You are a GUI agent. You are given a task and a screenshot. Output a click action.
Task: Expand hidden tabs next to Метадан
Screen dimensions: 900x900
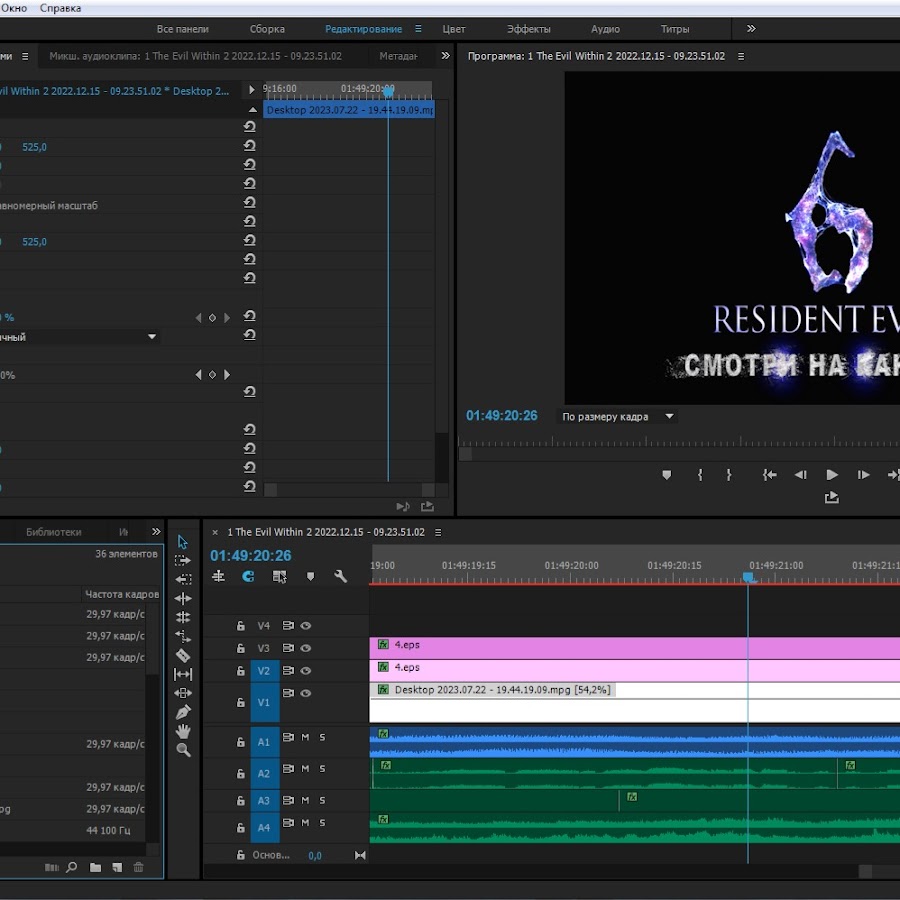point(445,56)
